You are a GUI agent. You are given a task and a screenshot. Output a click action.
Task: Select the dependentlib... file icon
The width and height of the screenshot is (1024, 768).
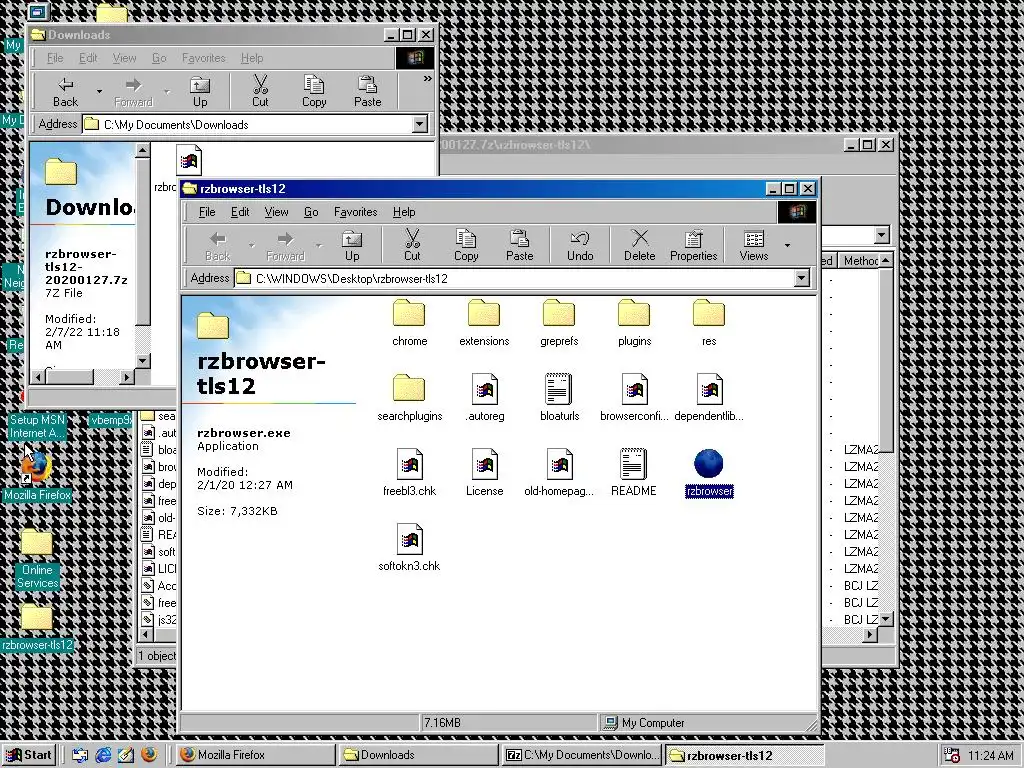709,389
